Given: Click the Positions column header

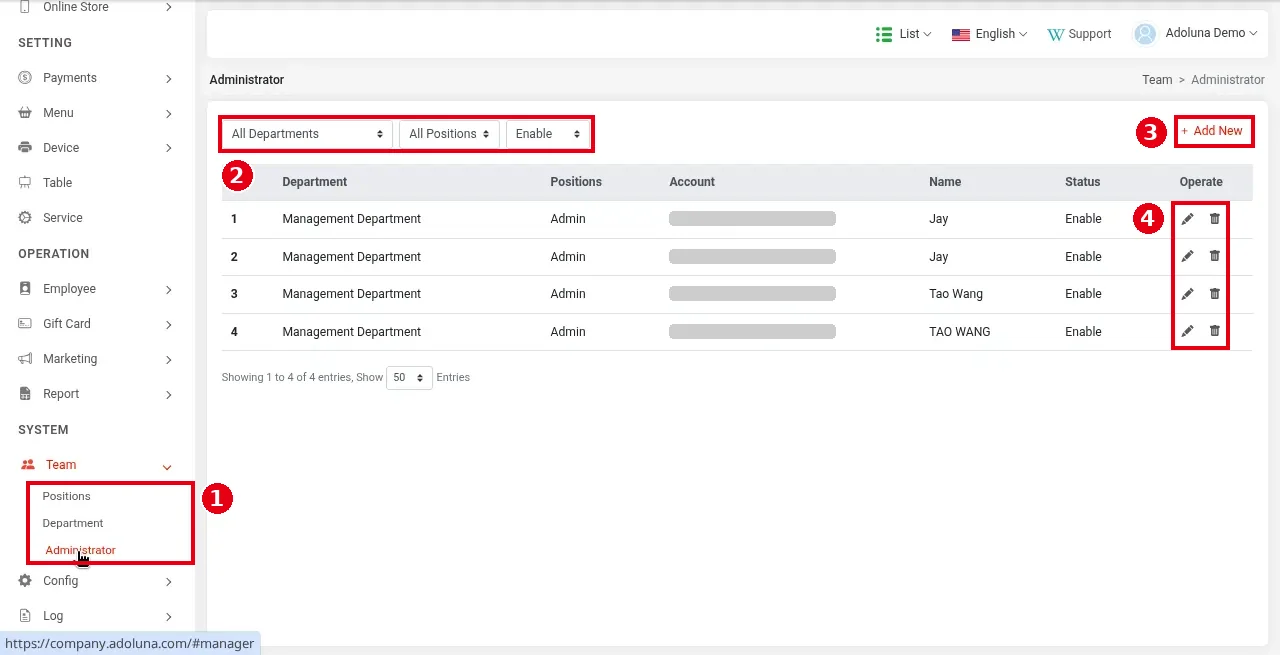Looking at the screenshot, I should pyautogui.click(x=576, y=182).
